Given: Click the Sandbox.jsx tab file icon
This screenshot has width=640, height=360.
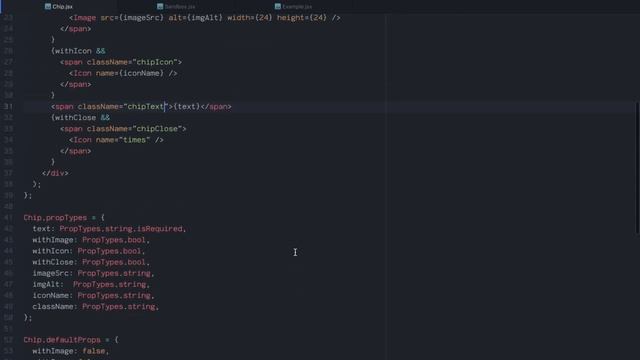Looking at the screenshot, I should pyautogui.click(x=160, y=7).
